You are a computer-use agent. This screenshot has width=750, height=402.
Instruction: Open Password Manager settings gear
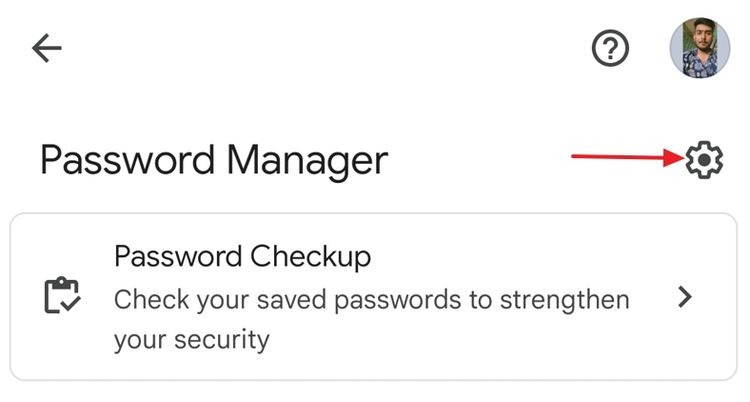(704, 160)
